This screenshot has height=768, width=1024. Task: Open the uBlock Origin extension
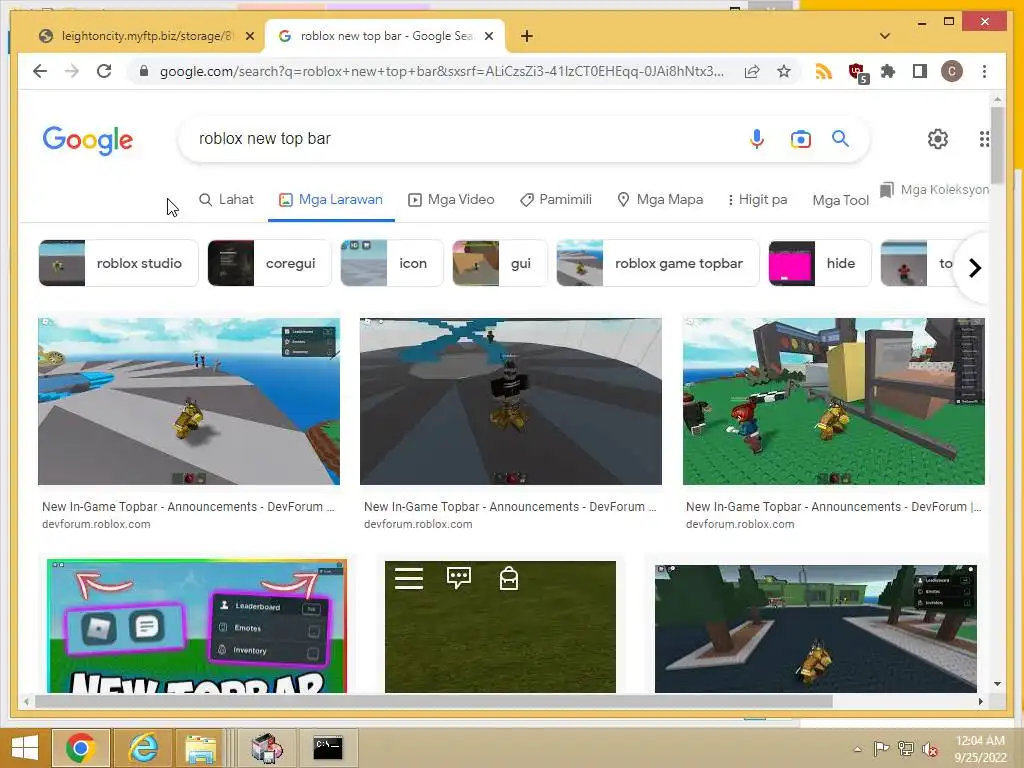(857, 72)
